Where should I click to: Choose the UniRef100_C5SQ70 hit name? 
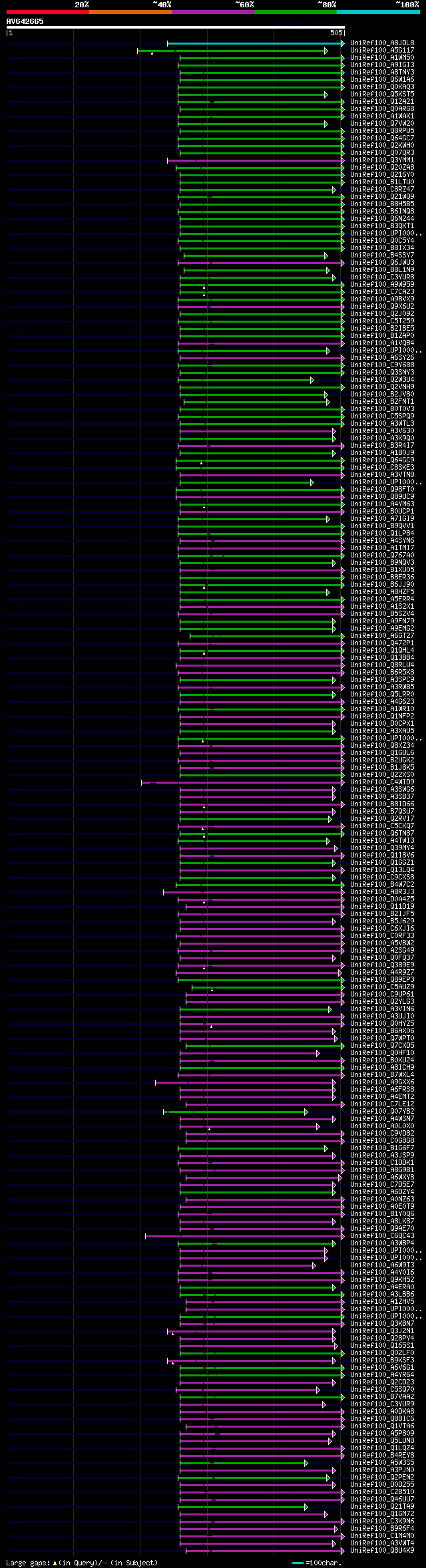(x=382, y=1390)
